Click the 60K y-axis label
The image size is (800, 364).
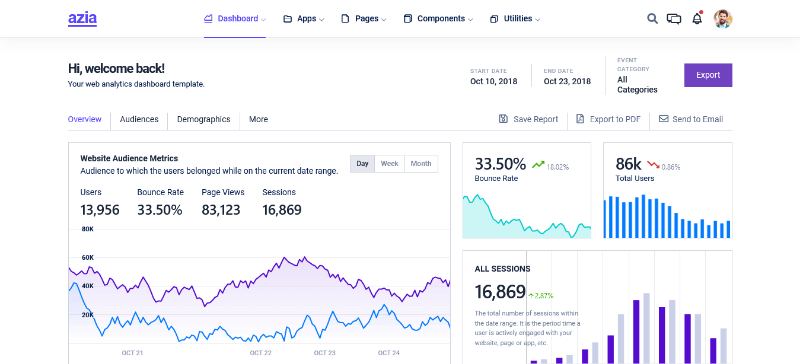[x=88, y=257]
